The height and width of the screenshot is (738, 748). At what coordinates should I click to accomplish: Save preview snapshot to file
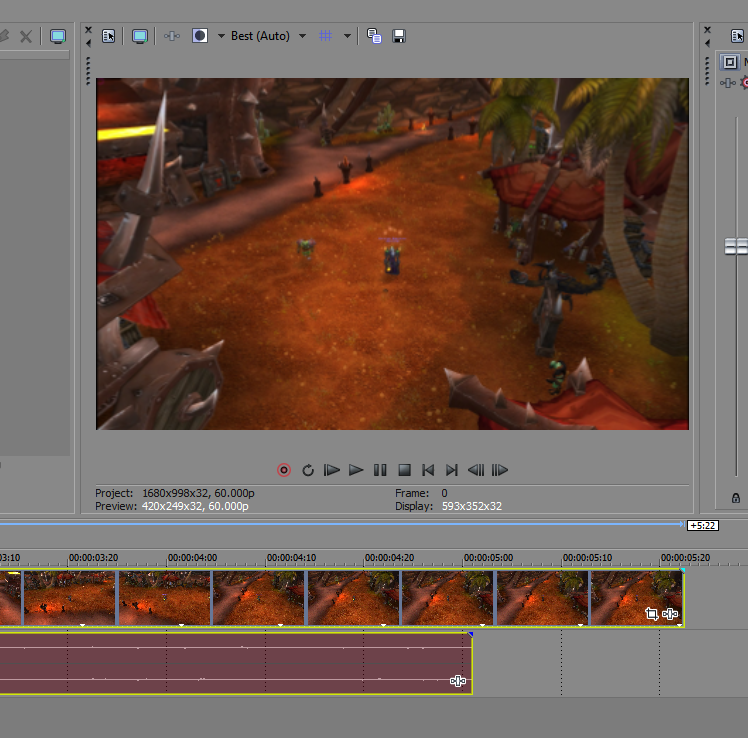click(399, 36)
